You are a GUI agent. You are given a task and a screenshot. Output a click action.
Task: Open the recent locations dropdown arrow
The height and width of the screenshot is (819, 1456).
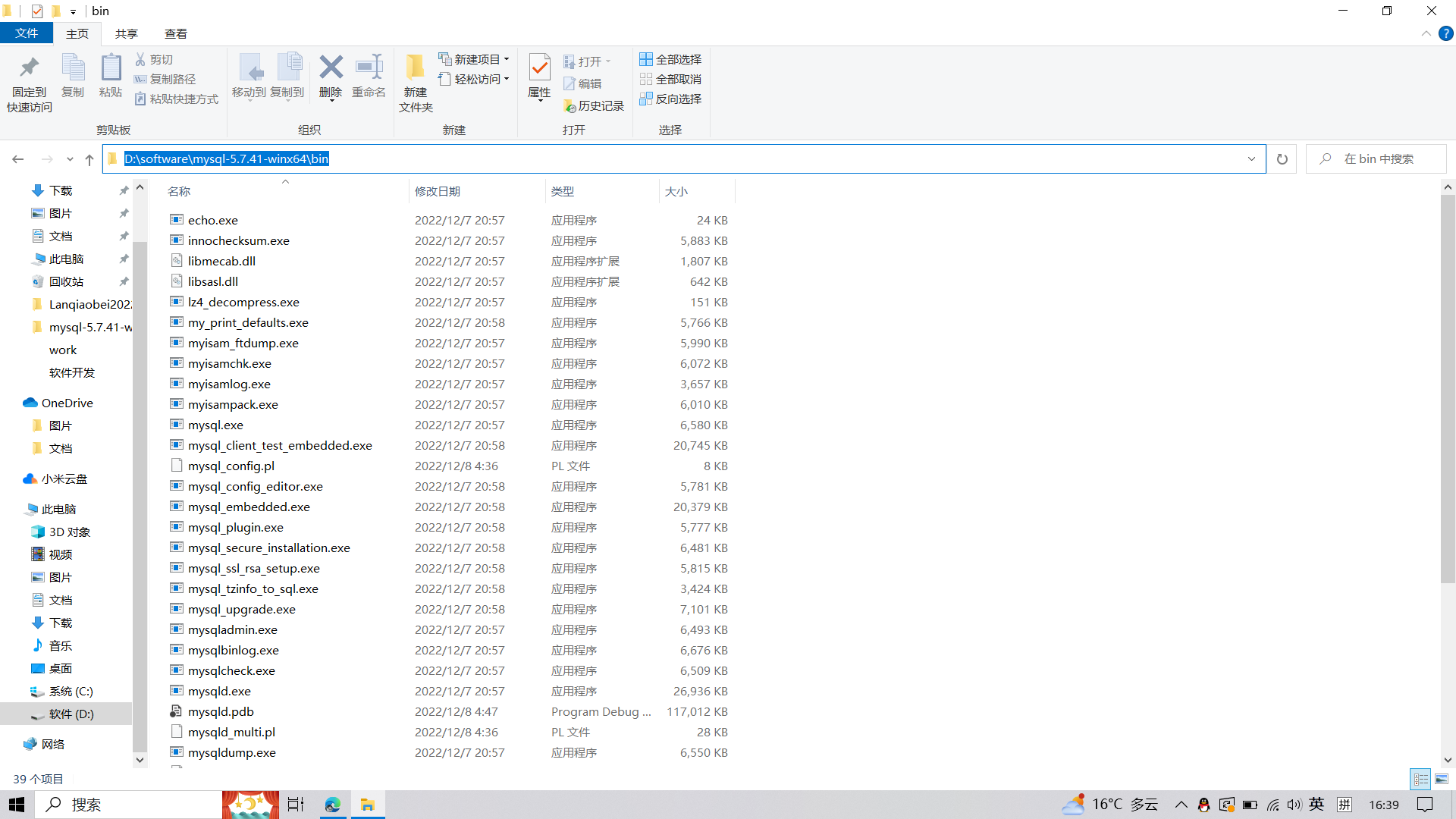click(x=70, y=159)
